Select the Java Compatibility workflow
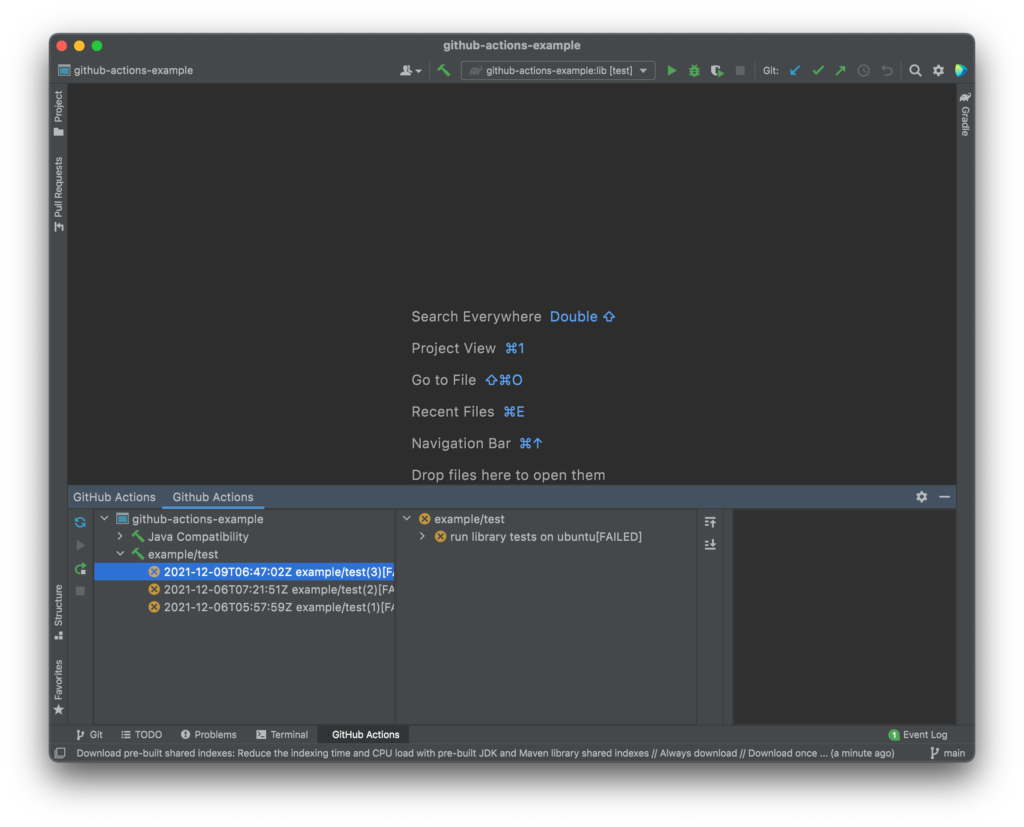This screenshot has height=827, width=1024. 198,536
